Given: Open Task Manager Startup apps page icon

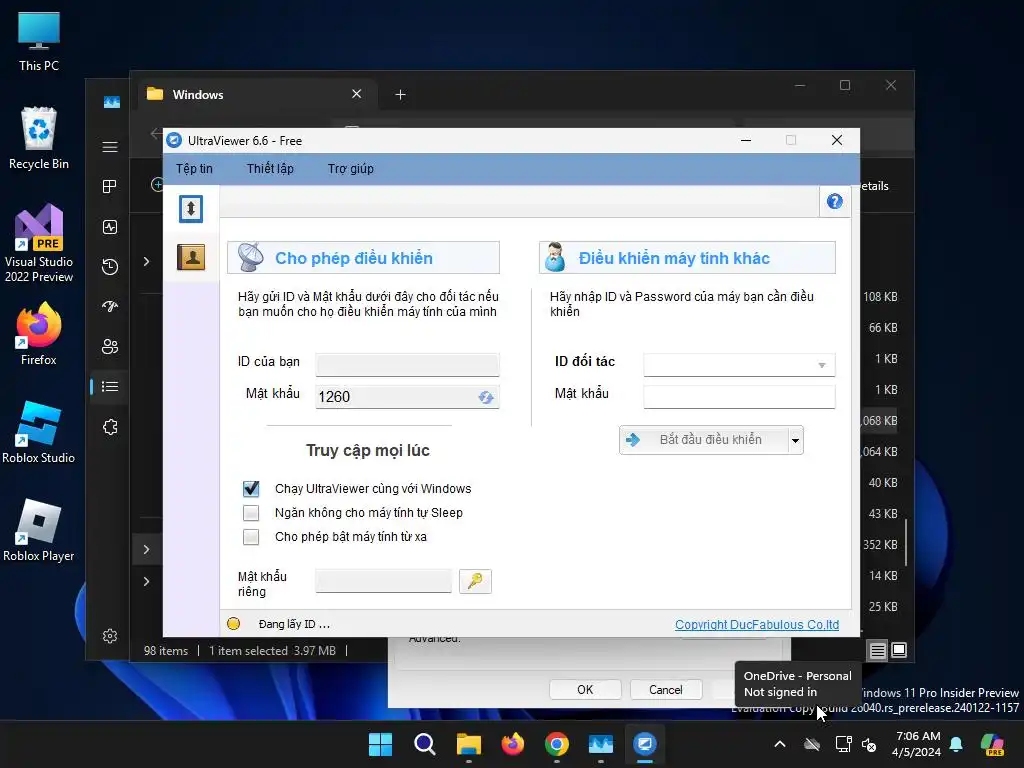Looking at the screenshot, I should (110, 306).
